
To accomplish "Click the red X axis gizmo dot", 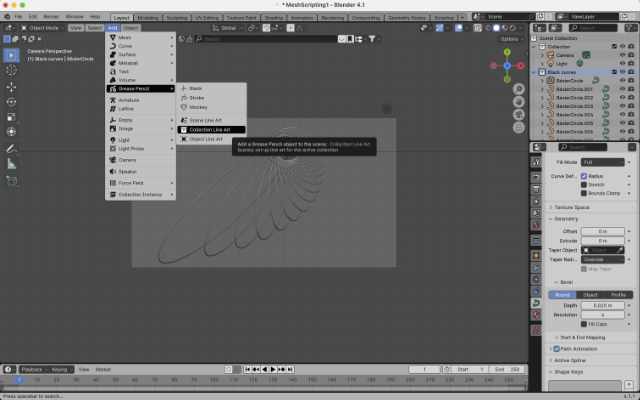I will [x=520, y=66].
